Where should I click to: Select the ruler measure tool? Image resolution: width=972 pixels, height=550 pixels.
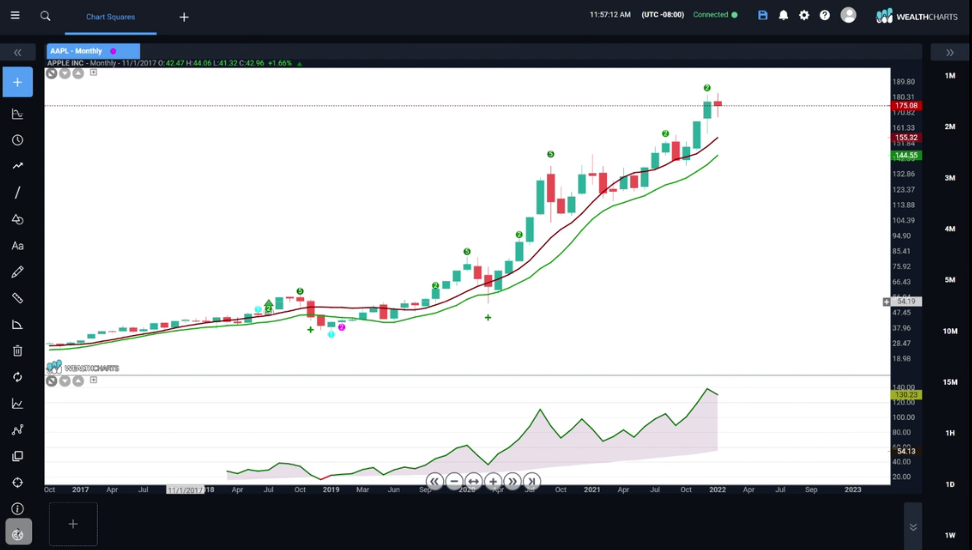[17, 298]
